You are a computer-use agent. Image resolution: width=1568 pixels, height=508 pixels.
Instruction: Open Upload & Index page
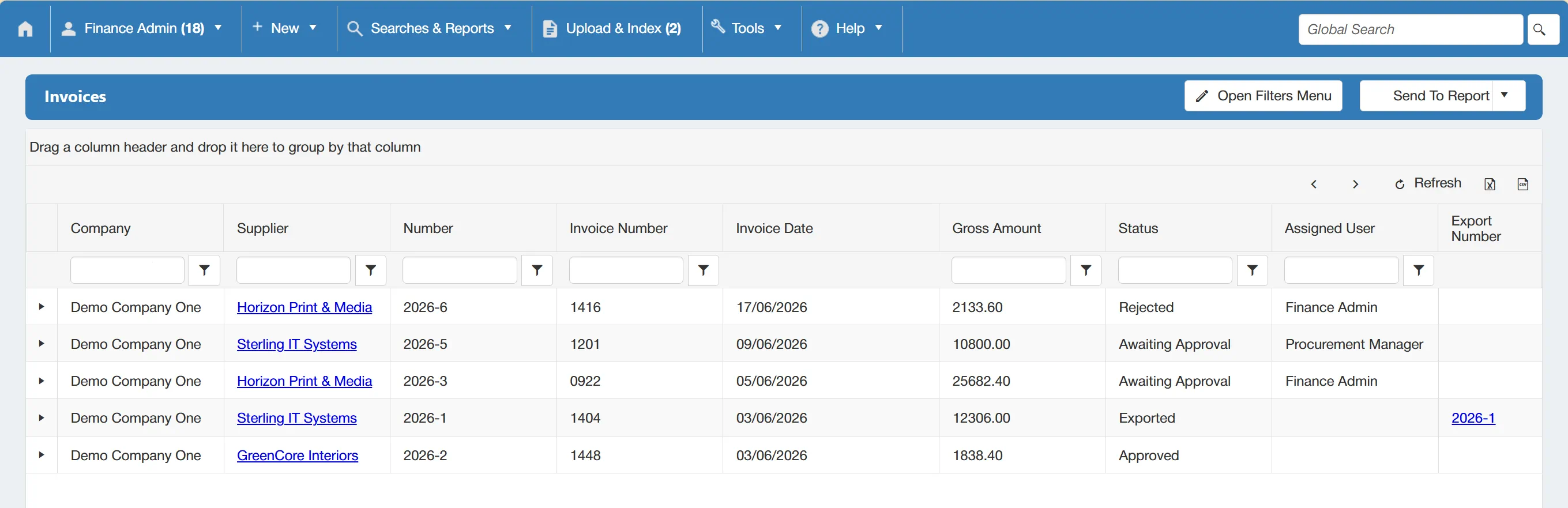point(612,29)
